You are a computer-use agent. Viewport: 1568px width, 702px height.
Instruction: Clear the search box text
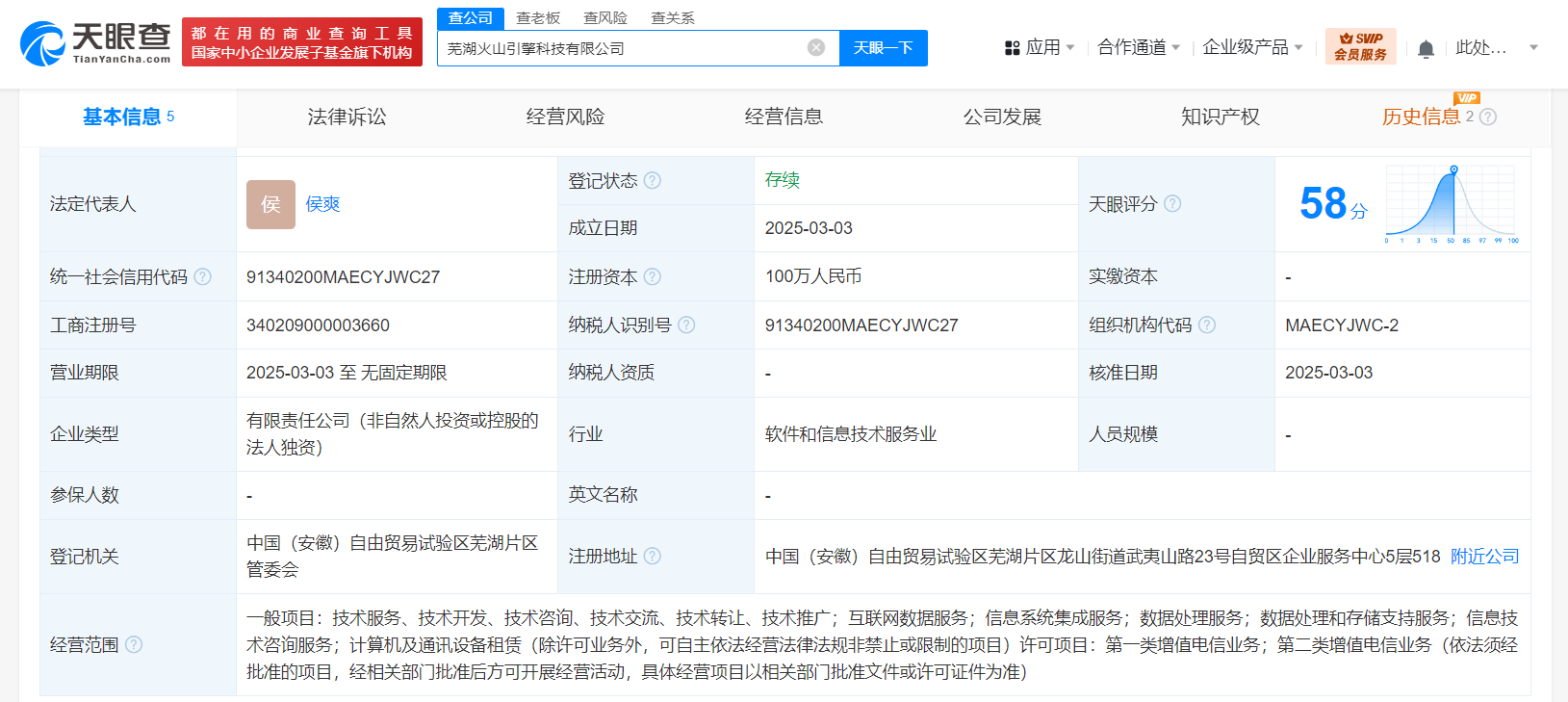point(815,48)
